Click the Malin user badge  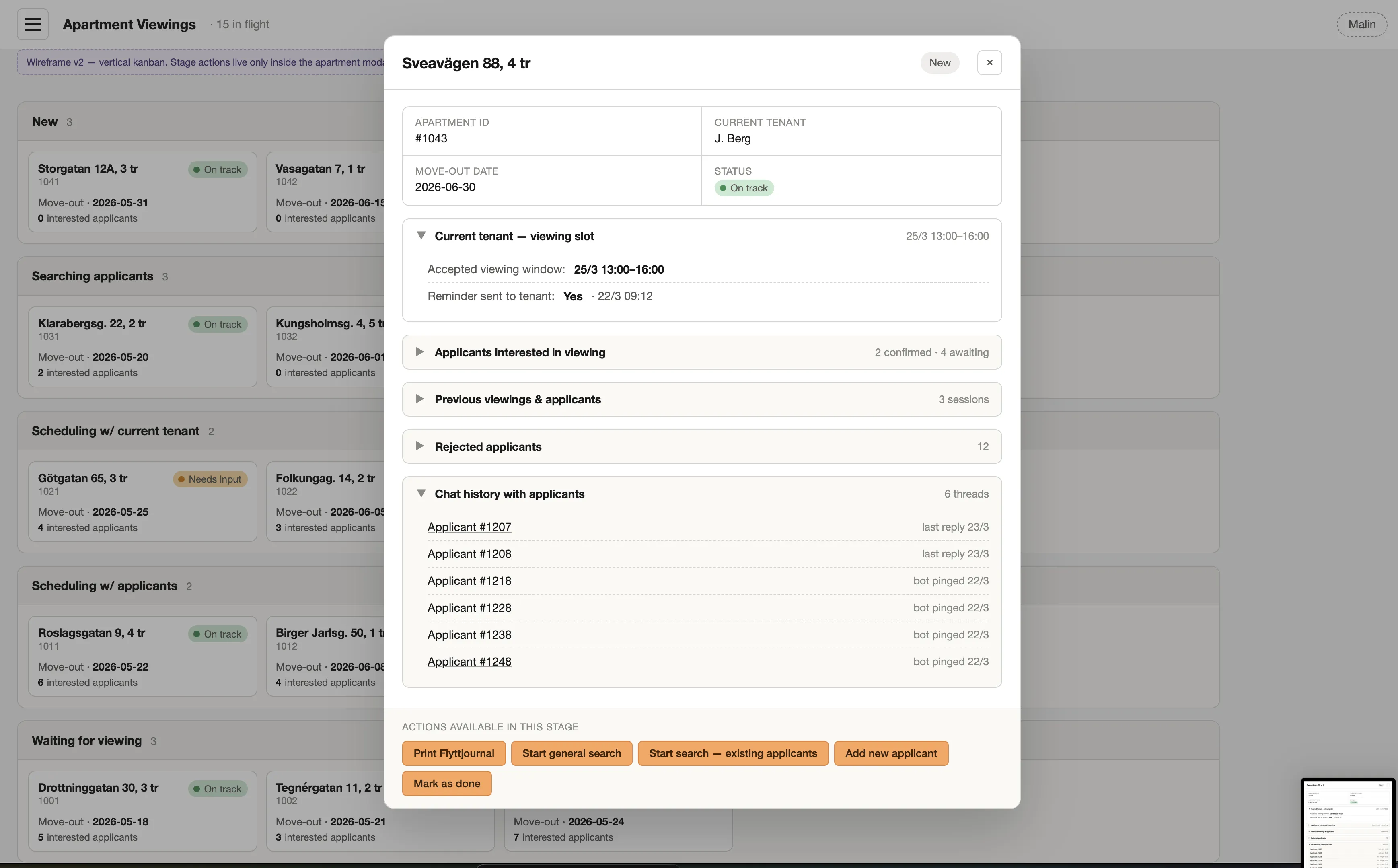[x=1361, y=24]
